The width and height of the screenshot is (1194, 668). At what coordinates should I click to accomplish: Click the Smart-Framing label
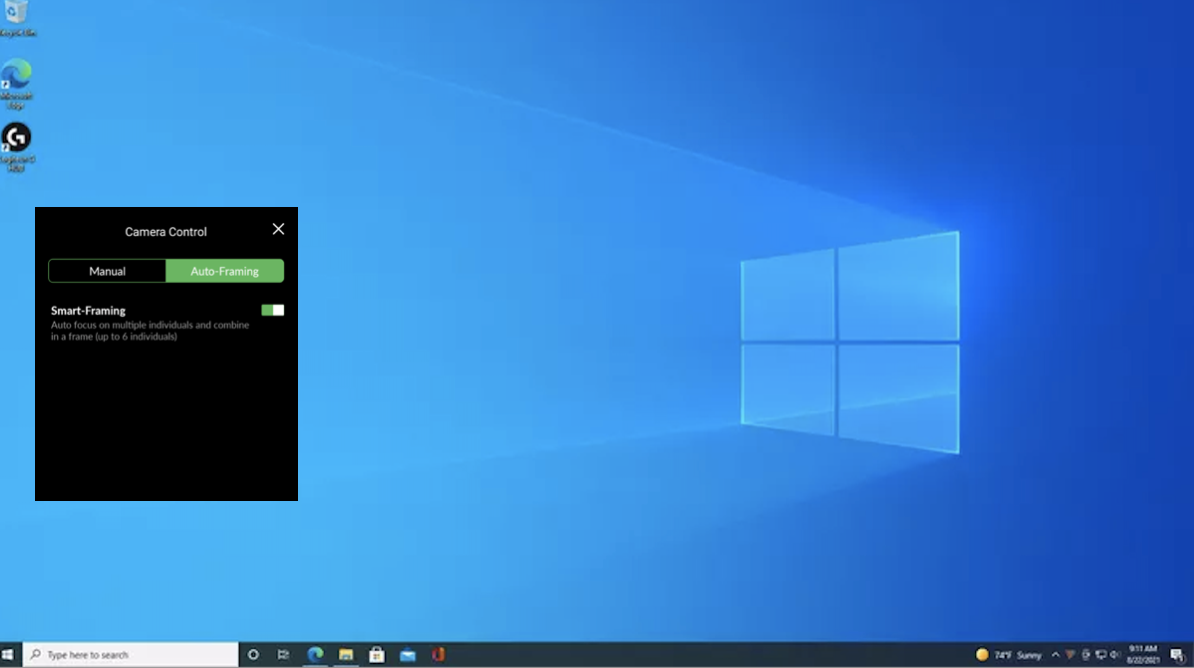click(88, 311)
